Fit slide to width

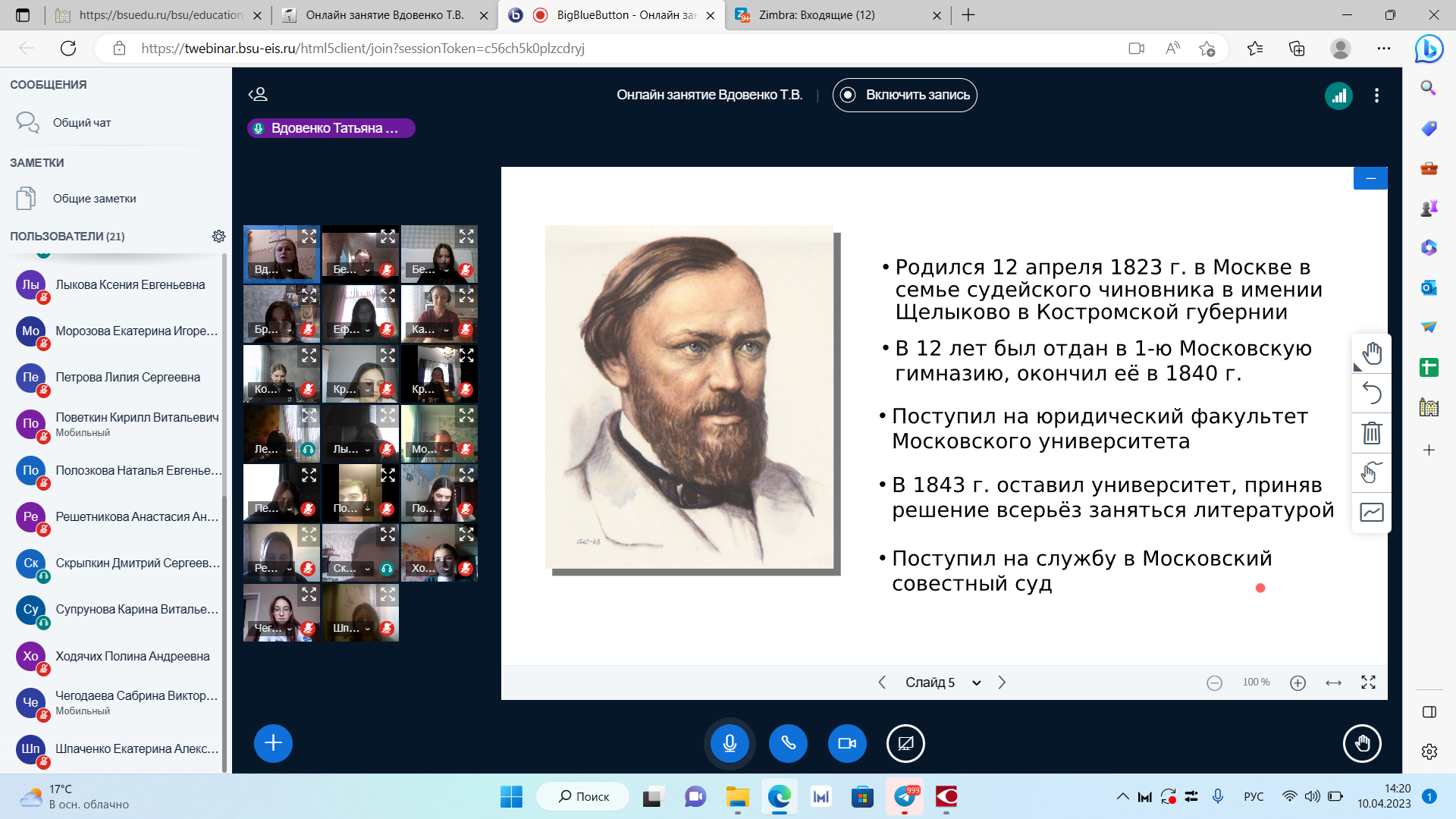(1333, 682)
